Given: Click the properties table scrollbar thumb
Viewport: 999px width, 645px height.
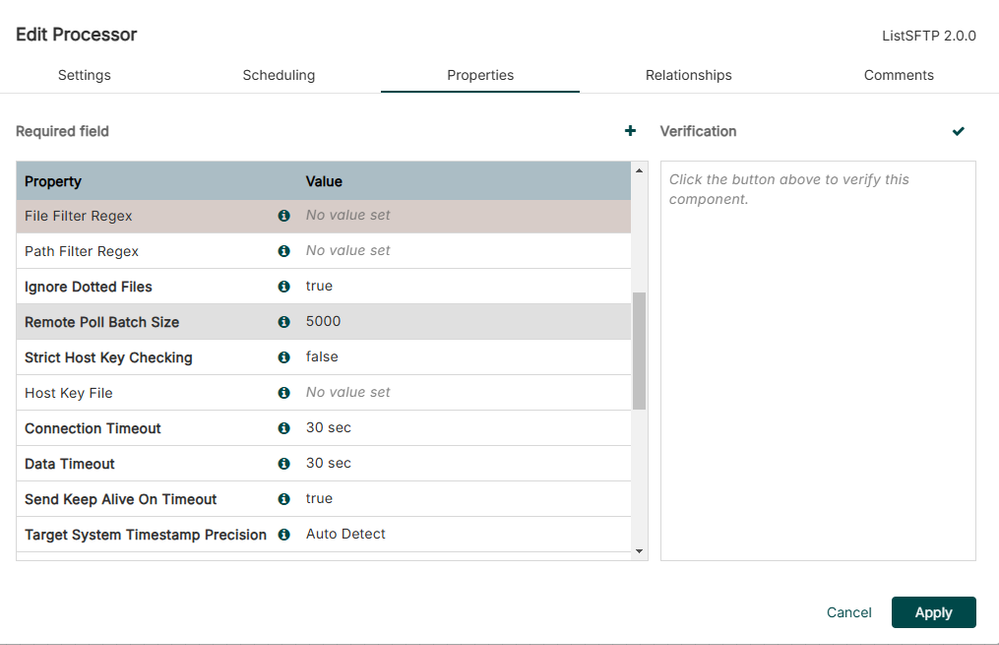Looking at the screenshot, I should [639, 350].
